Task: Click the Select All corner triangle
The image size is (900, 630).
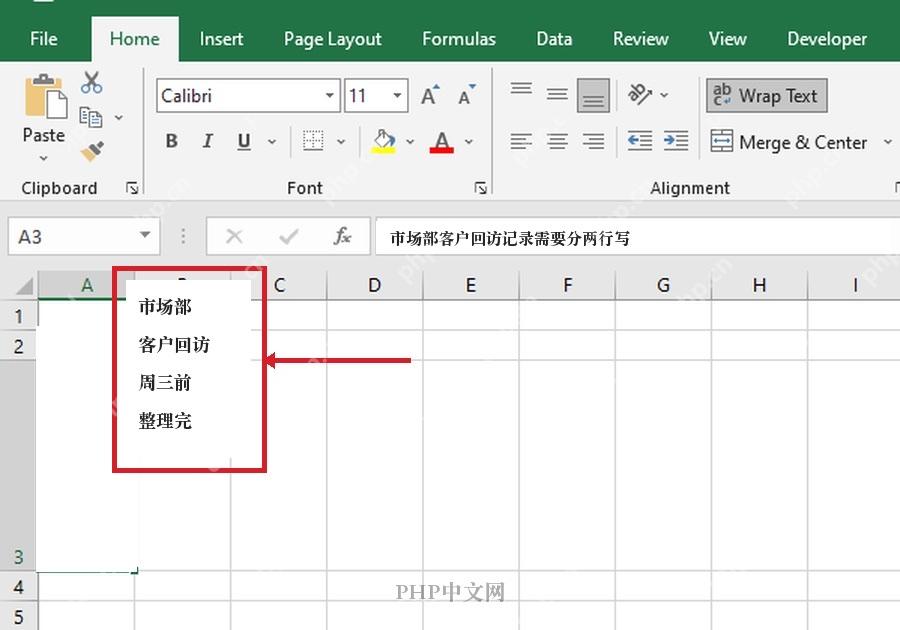Action: coord(24,285)
